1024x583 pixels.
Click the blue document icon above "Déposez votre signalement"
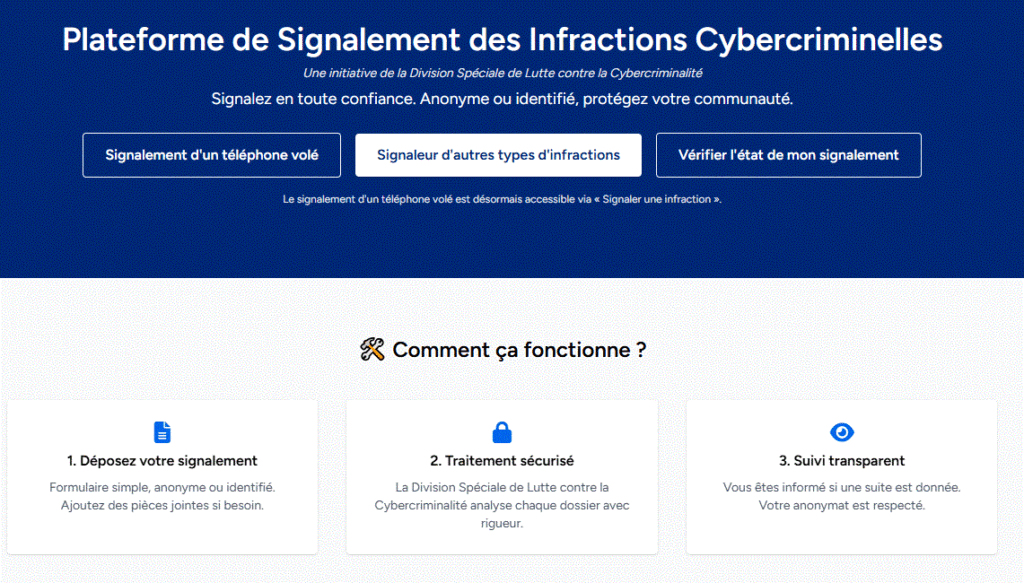coord(161,431)
